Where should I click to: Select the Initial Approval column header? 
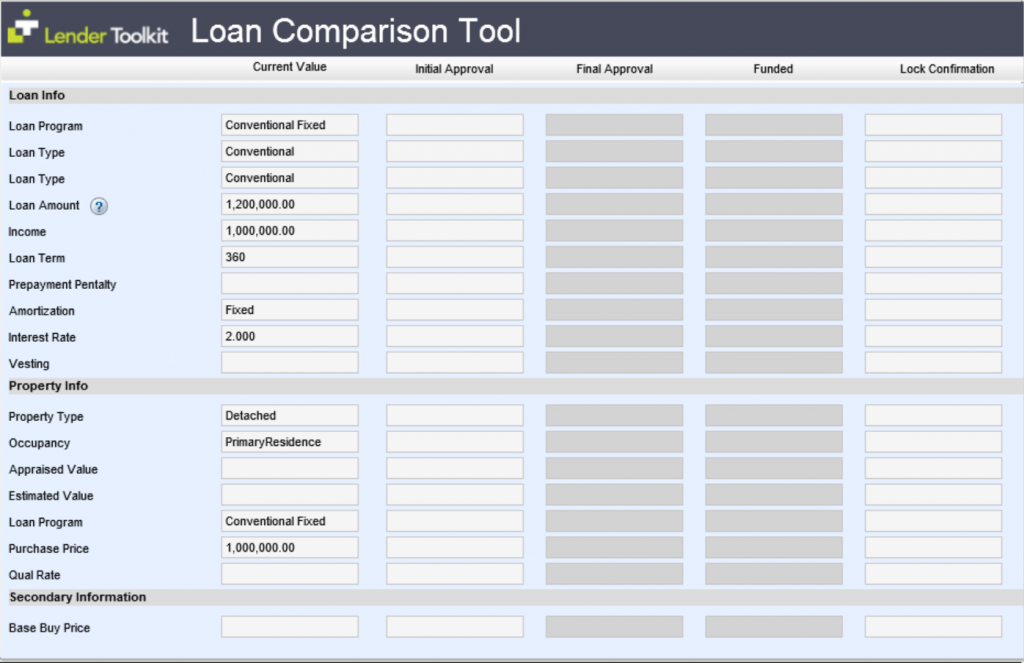coord(454,69)
